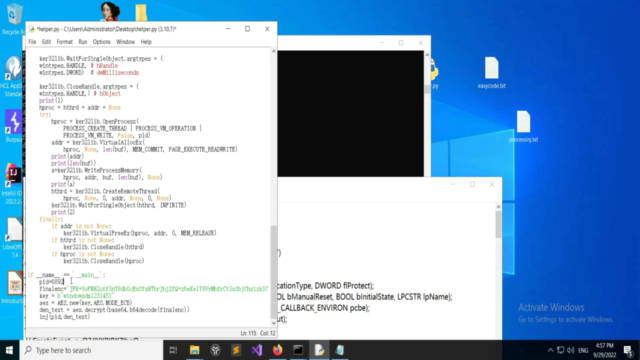Open File Explorer from the taskbar
This screenshot has width=640, height=360.
click(194, 350)
